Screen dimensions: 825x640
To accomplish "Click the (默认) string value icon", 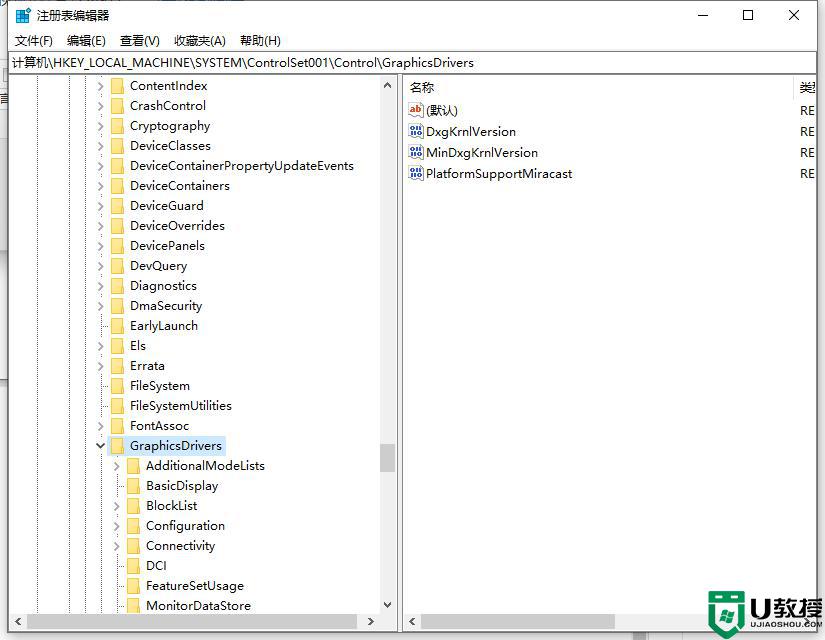I will point(416,110).
